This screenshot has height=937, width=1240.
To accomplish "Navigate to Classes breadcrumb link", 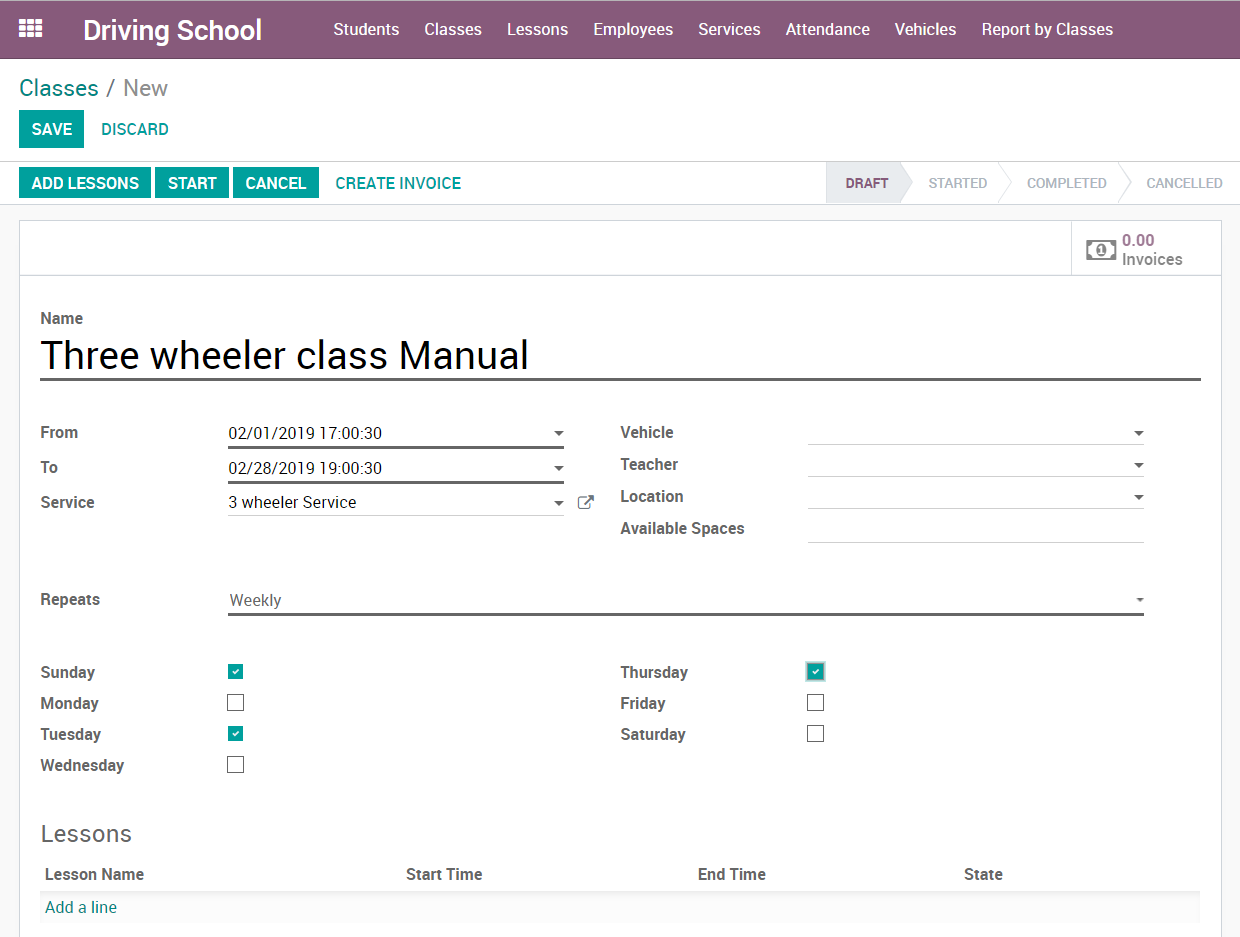I will coord(59,88).
